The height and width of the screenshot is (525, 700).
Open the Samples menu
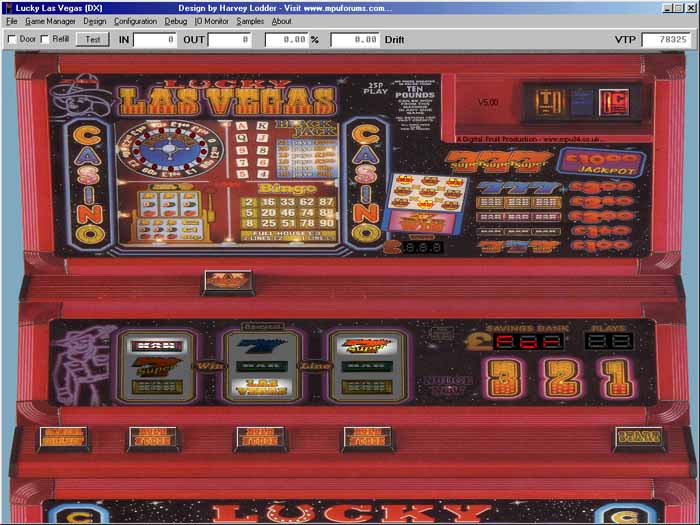click(250, 21)
